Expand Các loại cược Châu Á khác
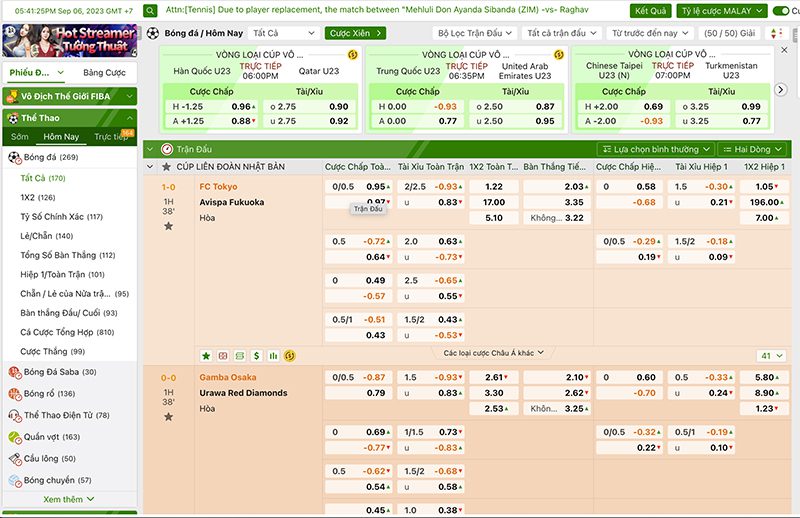 [493, 353]
